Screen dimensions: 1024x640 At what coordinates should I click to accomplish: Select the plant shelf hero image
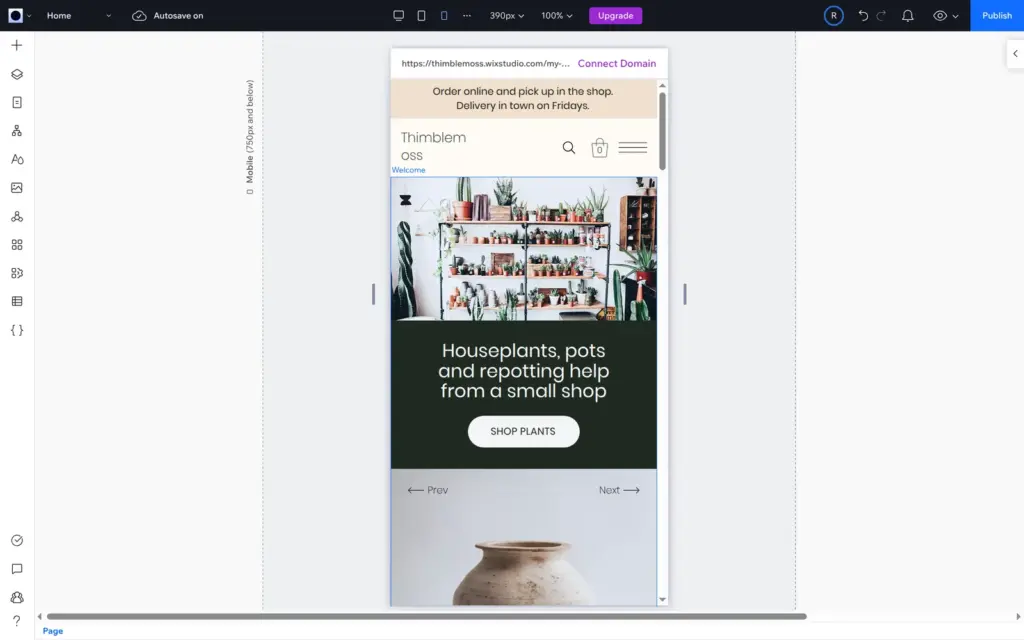pos(524,249)
